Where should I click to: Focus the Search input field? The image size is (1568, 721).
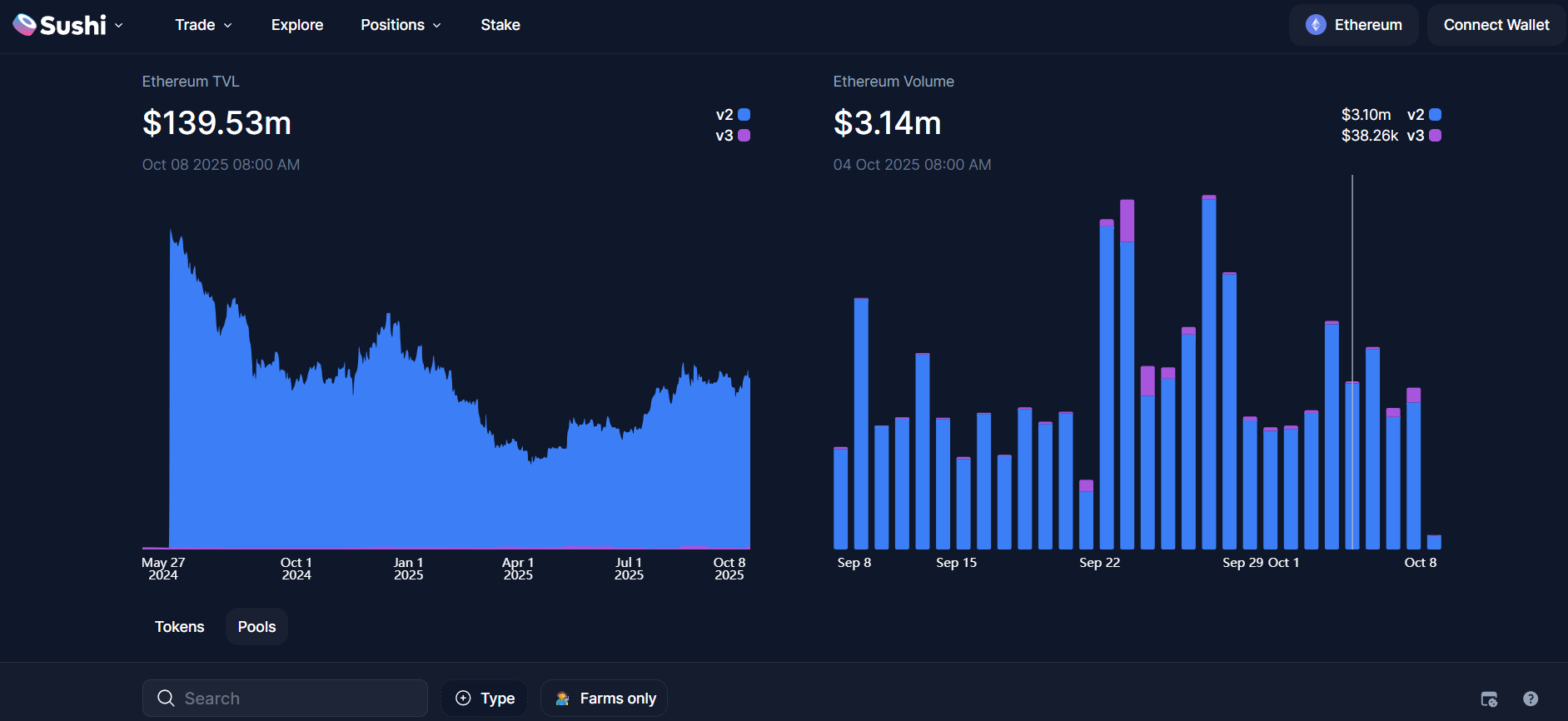tap(300, 698)
